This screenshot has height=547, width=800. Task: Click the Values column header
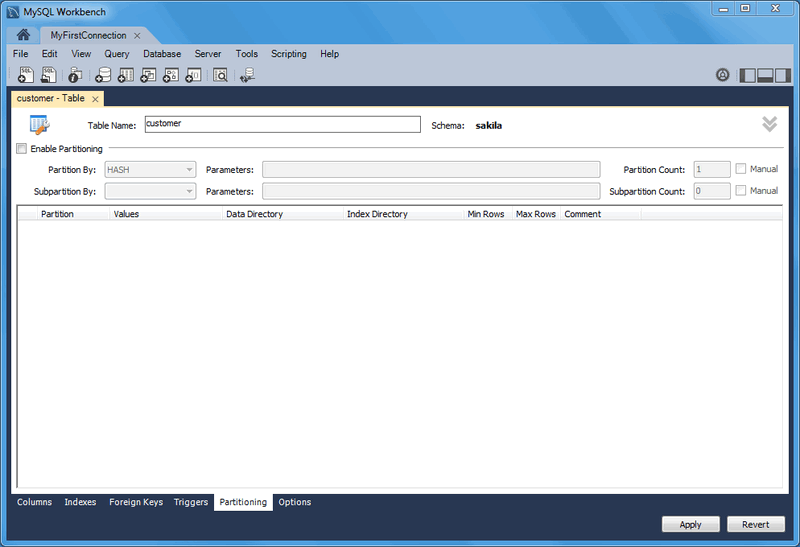pyautogui.click(x=166, y=214)
